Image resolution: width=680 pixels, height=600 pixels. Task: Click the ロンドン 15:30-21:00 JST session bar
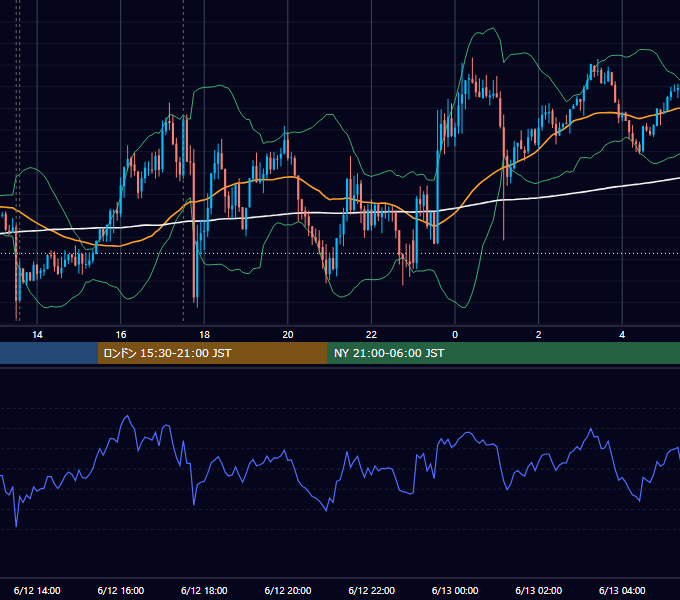coord(212,353)
